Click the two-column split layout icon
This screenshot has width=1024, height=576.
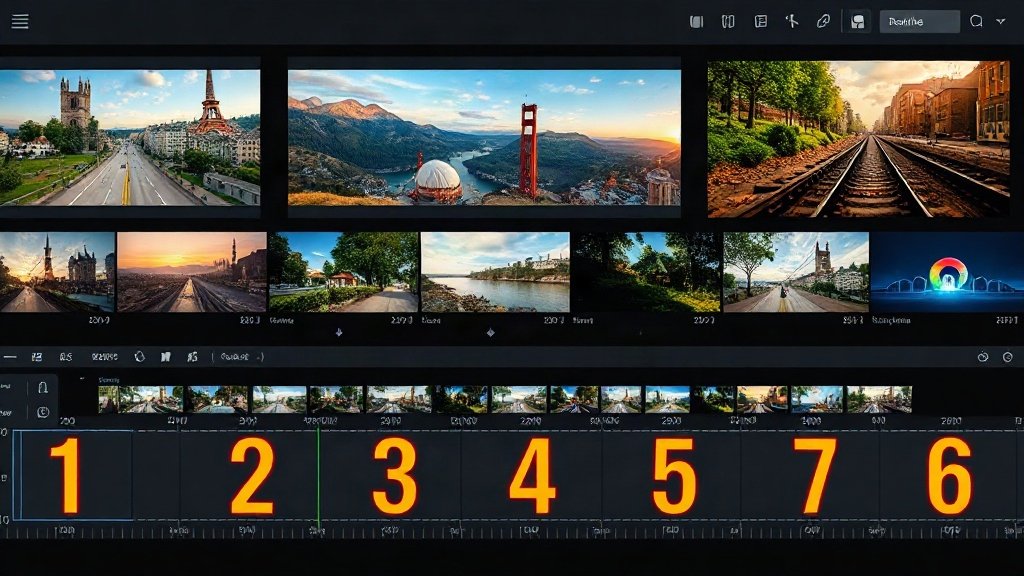(728, 22)
